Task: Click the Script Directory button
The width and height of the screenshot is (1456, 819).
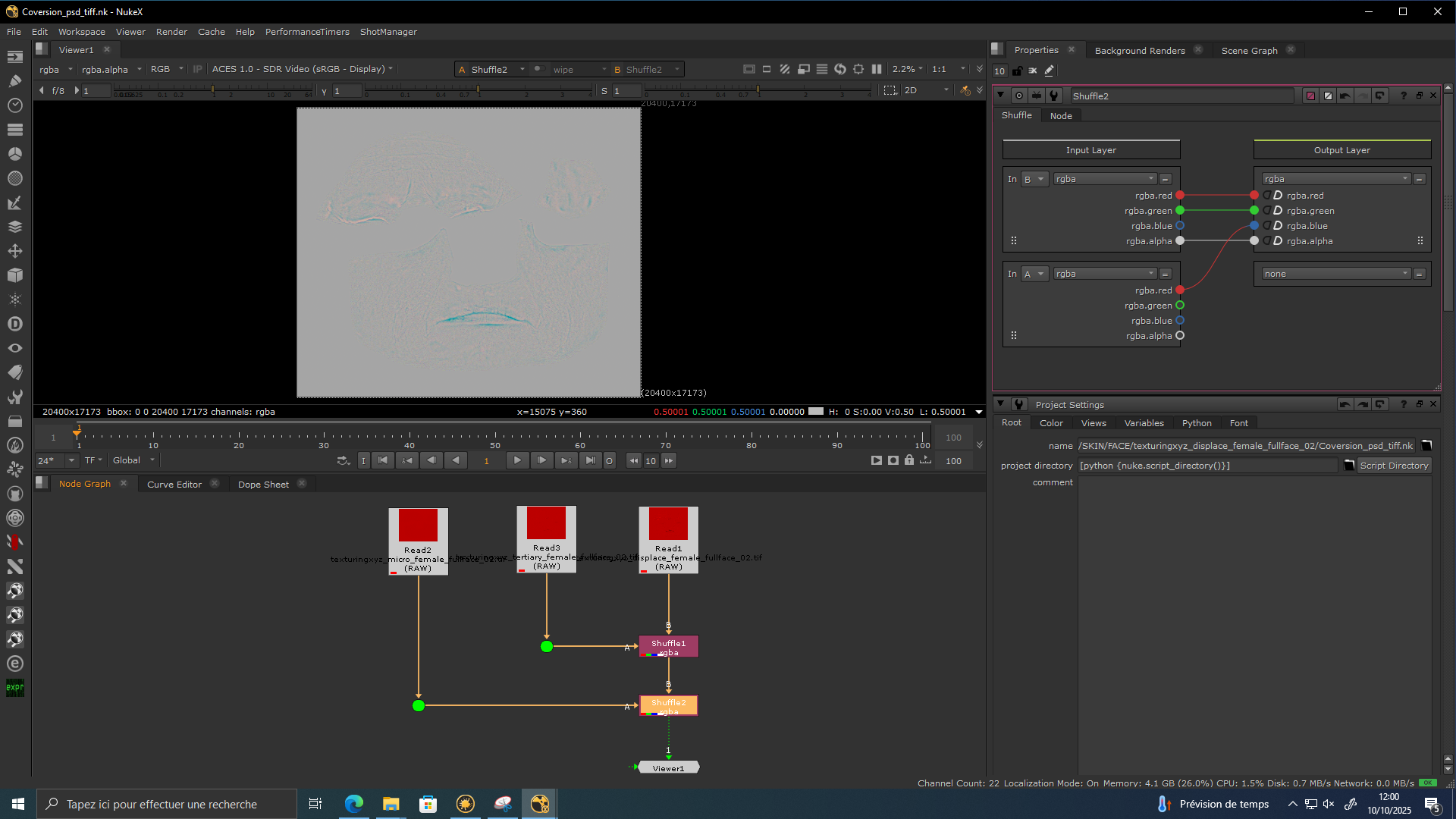Action: point(1394,466)
